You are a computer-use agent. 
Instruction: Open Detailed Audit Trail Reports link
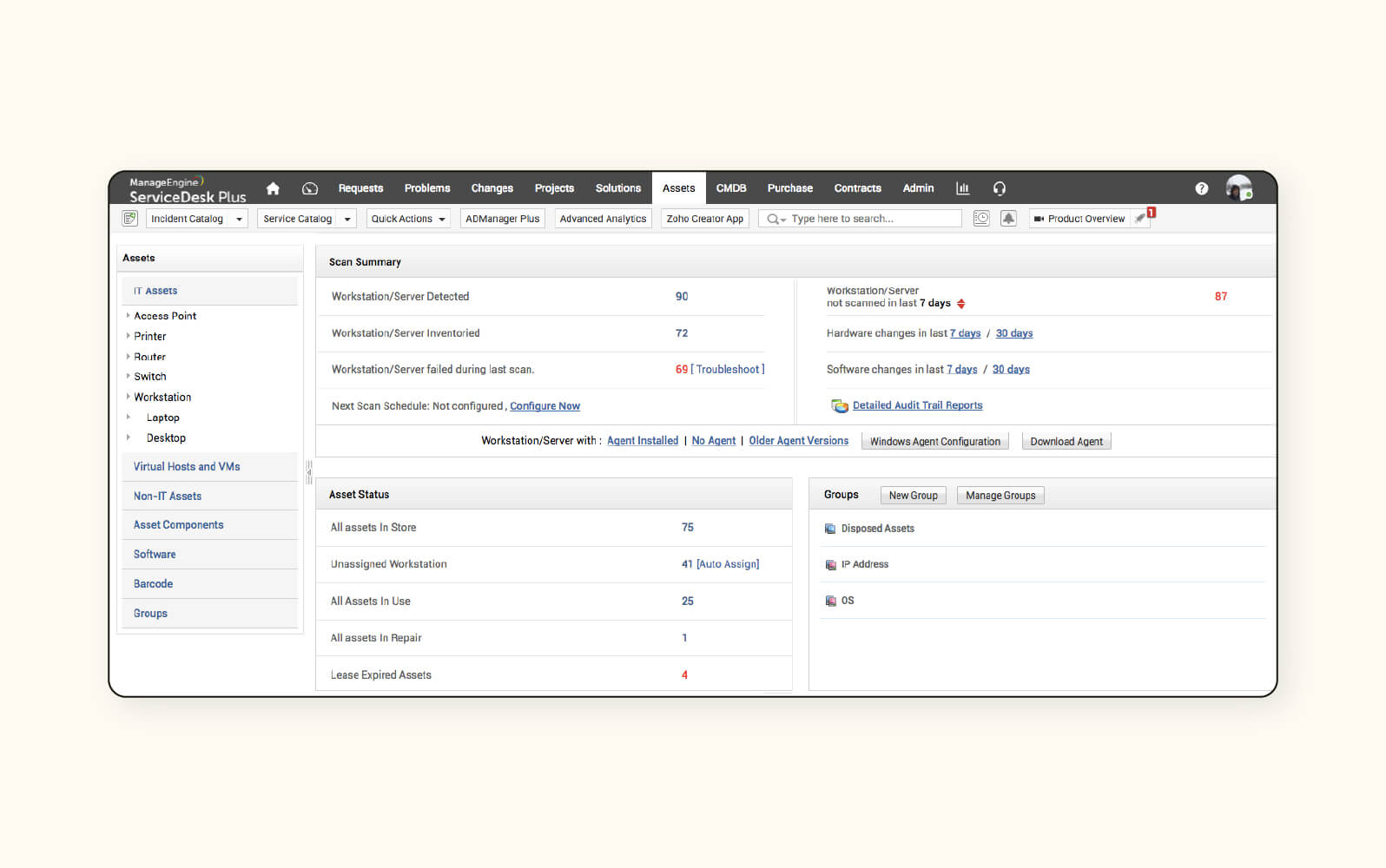pyautogui.click(x=918, y=405)
